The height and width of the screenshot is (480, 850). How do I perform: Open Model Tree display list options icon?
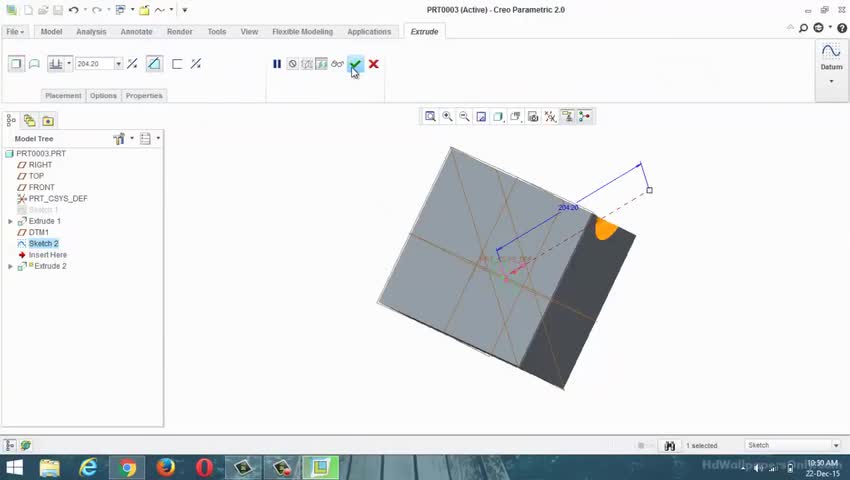[145, 139]
